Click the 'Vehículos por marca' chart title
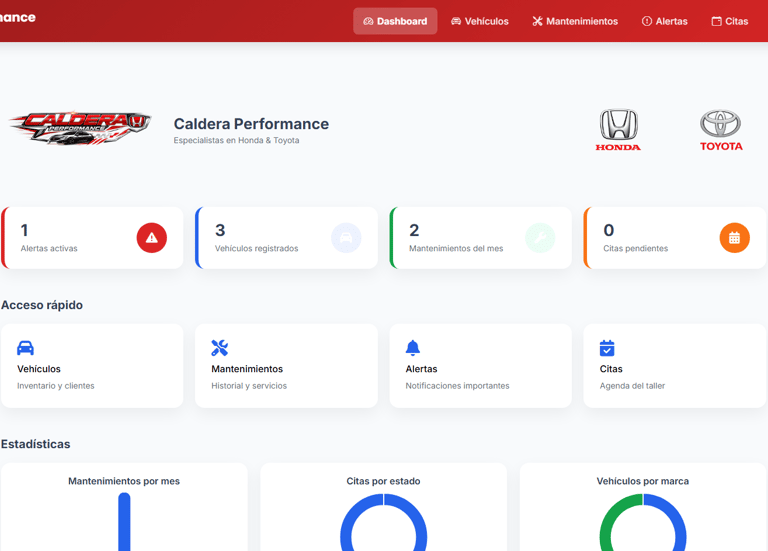The width and height of the screenshot is (768, 551). (643, 481)
